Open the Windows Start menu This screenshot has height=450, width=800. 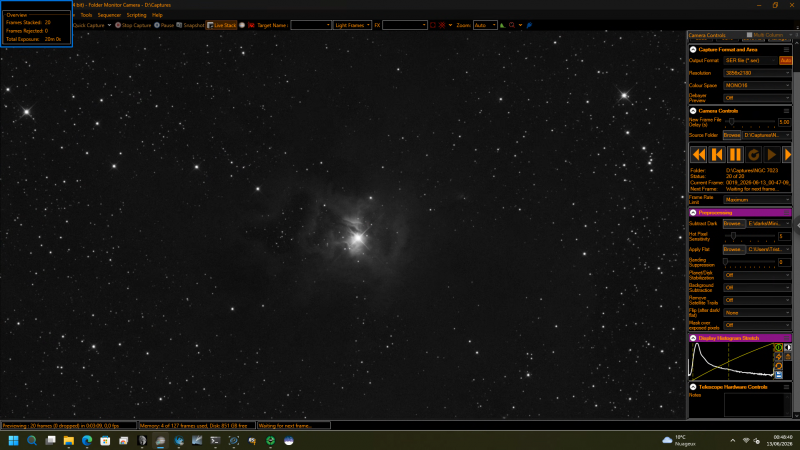[x=13, y=440]
